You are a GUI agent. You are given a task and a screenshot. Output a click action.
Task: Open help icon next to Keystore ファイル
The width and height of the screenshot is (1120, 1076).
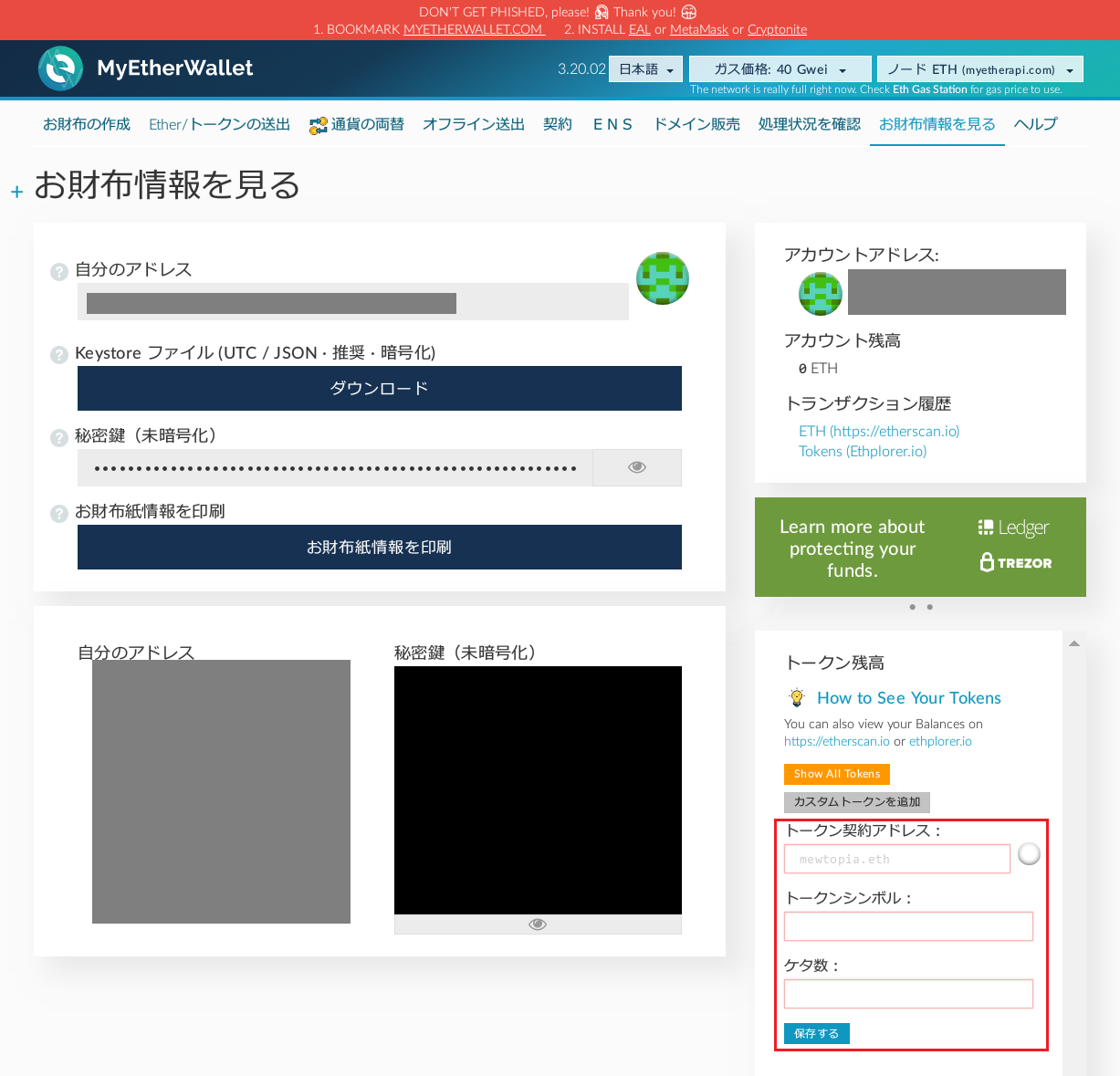tap(59, 354)
